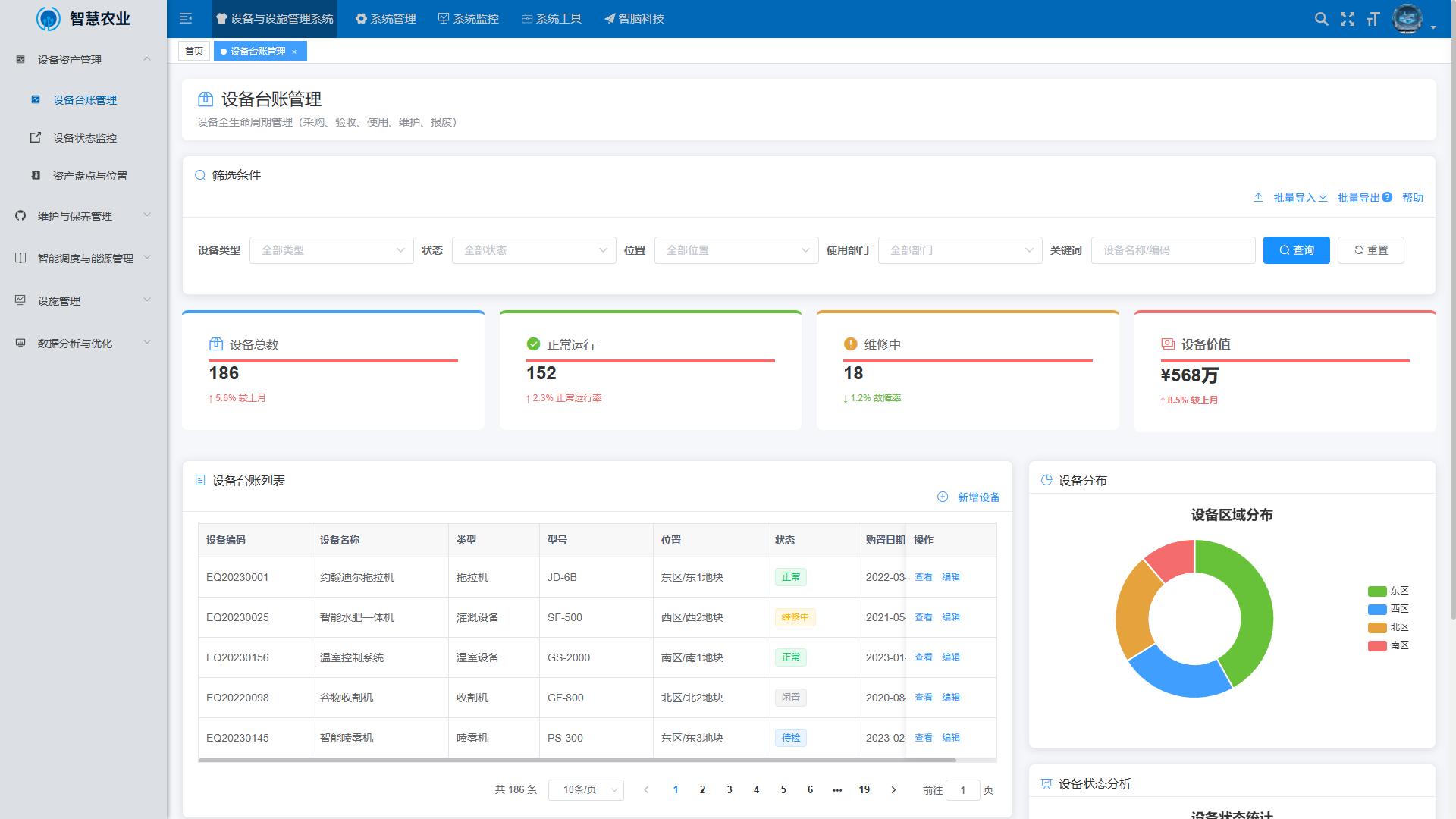
Task: Click 编辑 link for EQ20230025 row
Action: click(950, 617)
